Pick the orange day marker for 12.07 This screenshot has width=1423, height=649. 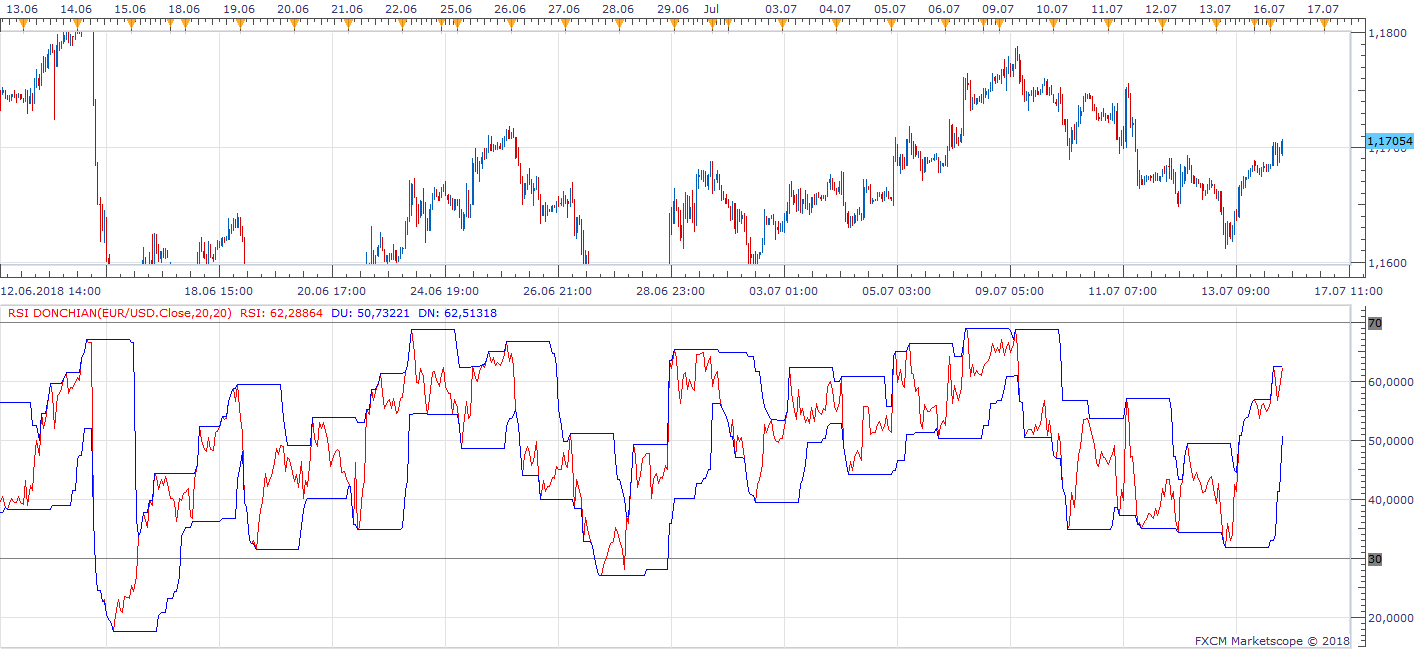click(1160, 24)
